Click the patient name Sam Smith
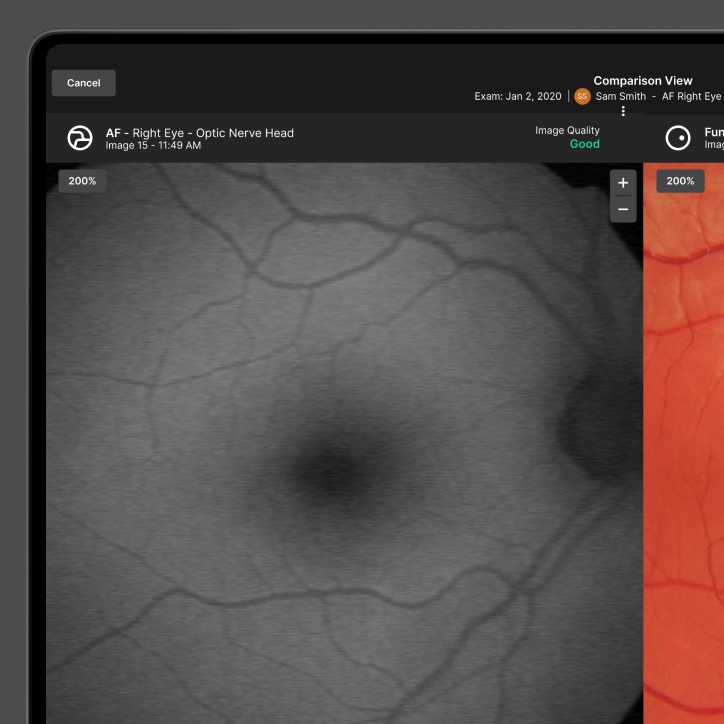Image resolution: width=724 pixels, height=724 pixels. tap(621, 97)
